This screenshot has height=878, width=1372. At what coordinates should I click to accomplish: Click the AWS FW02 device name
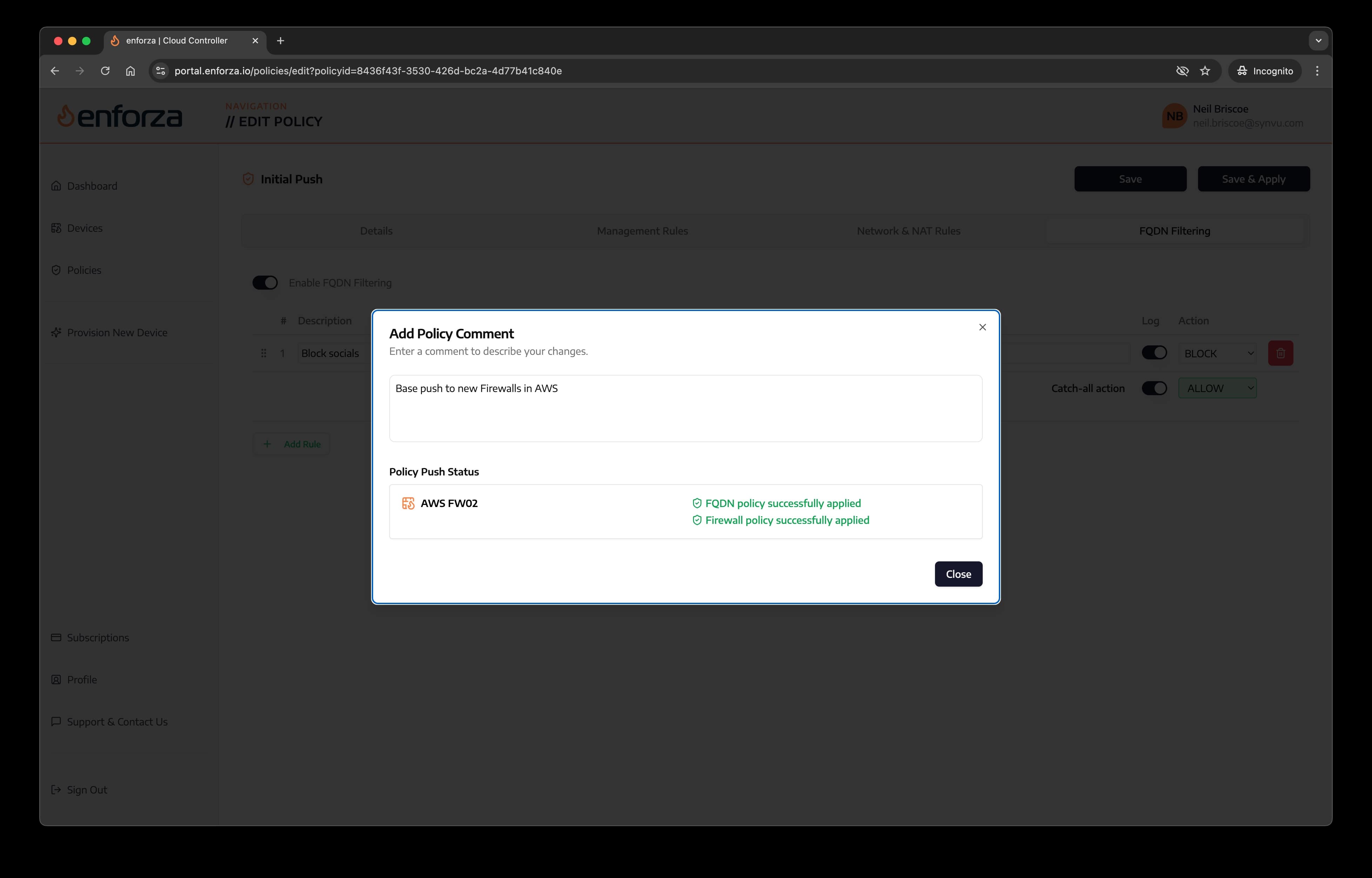(x=449, y=504)
